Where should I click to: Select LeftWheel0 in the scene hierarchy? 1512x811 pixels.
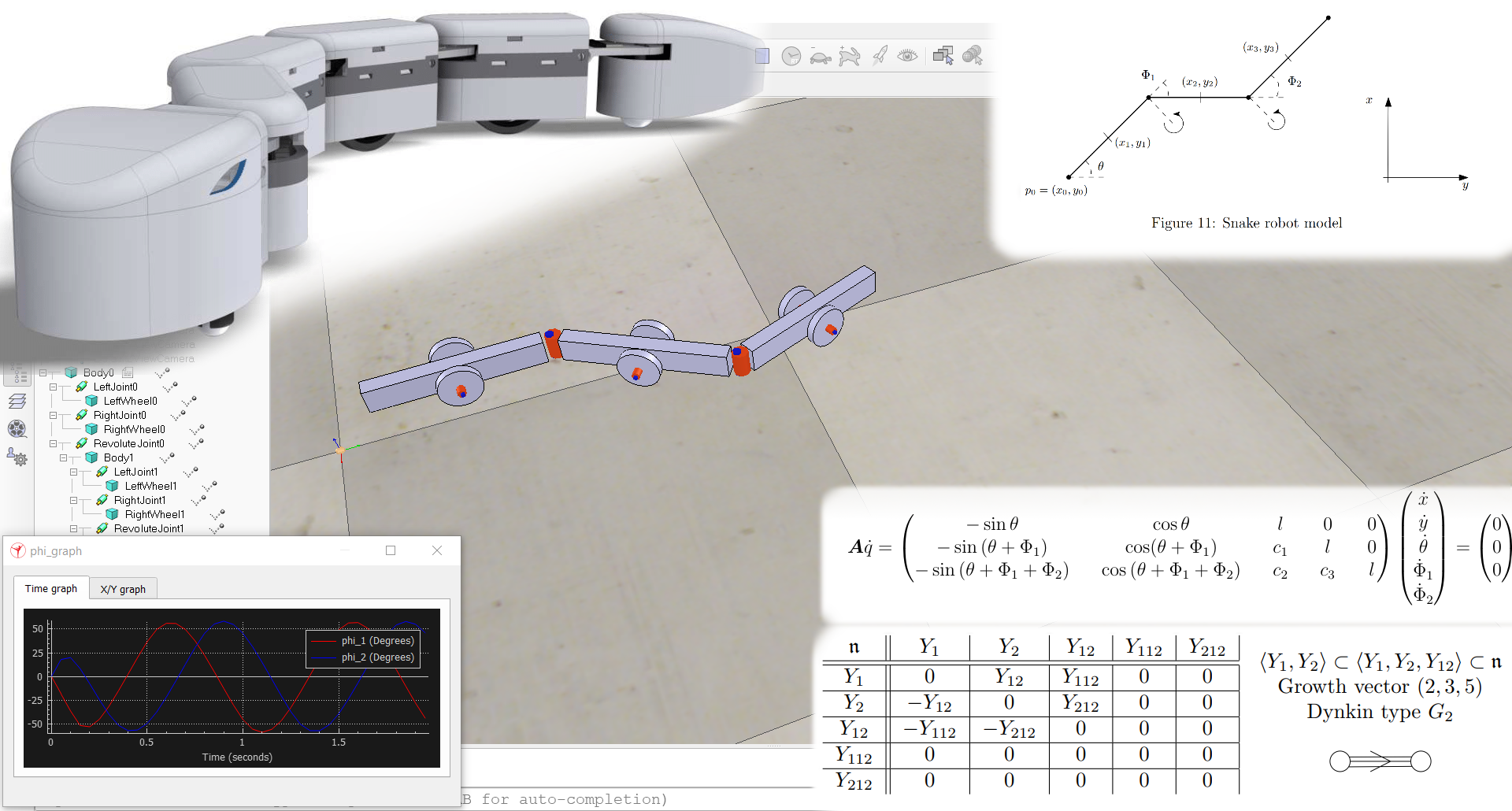pyautogui.click(x=130, y=401)
